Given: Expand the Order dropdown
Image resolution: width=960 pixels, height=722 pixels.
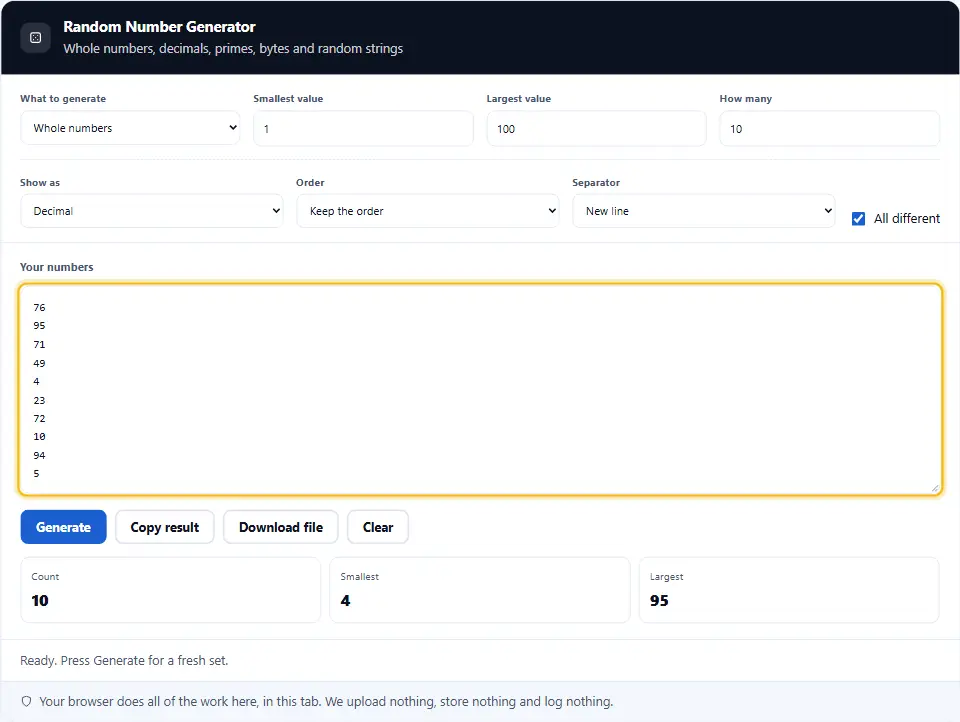Looking at the screenshot, I should (x=427, y=211).
